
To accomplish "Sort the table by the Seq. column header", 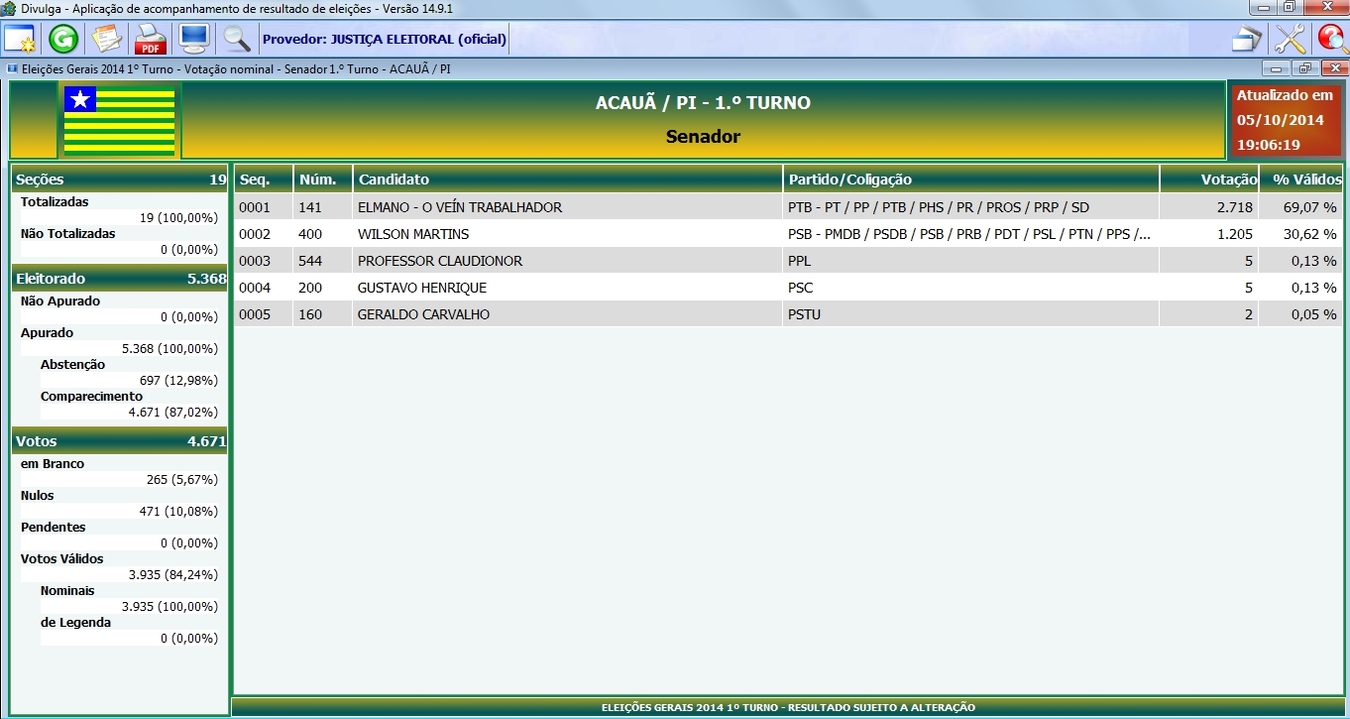I will [x=264, y=179].
